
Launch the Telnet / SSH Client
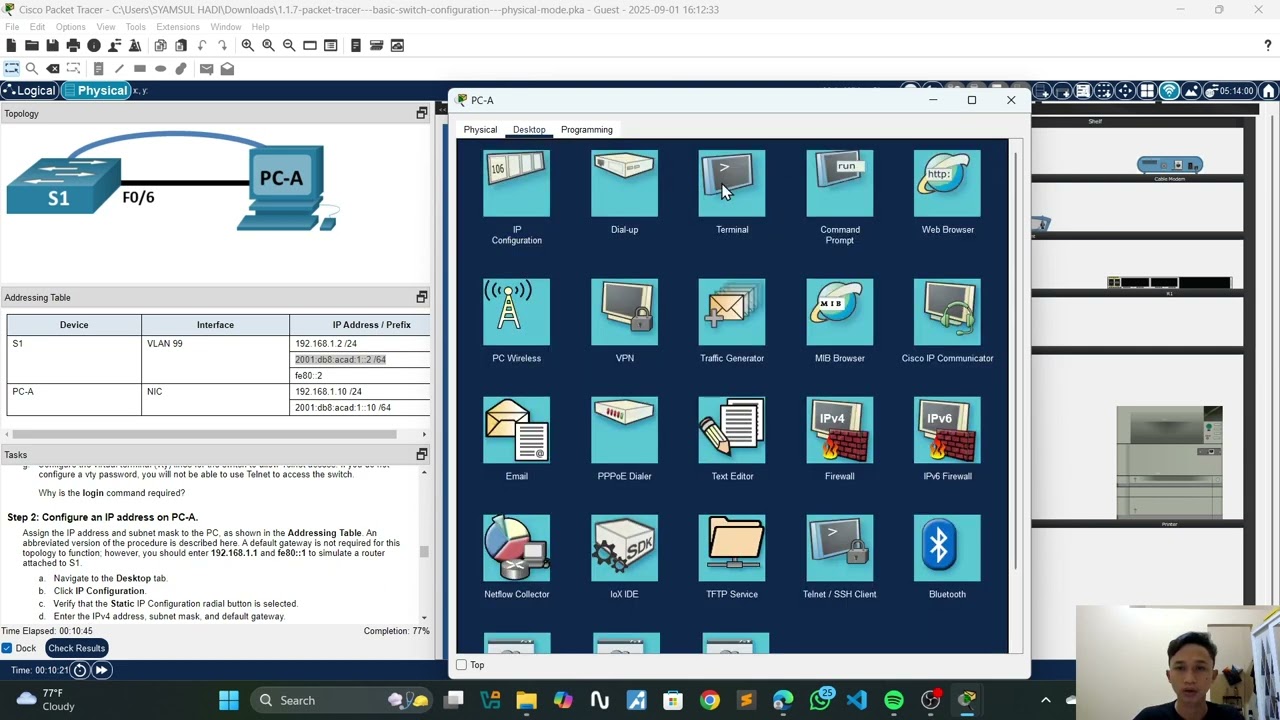point(840,548)
